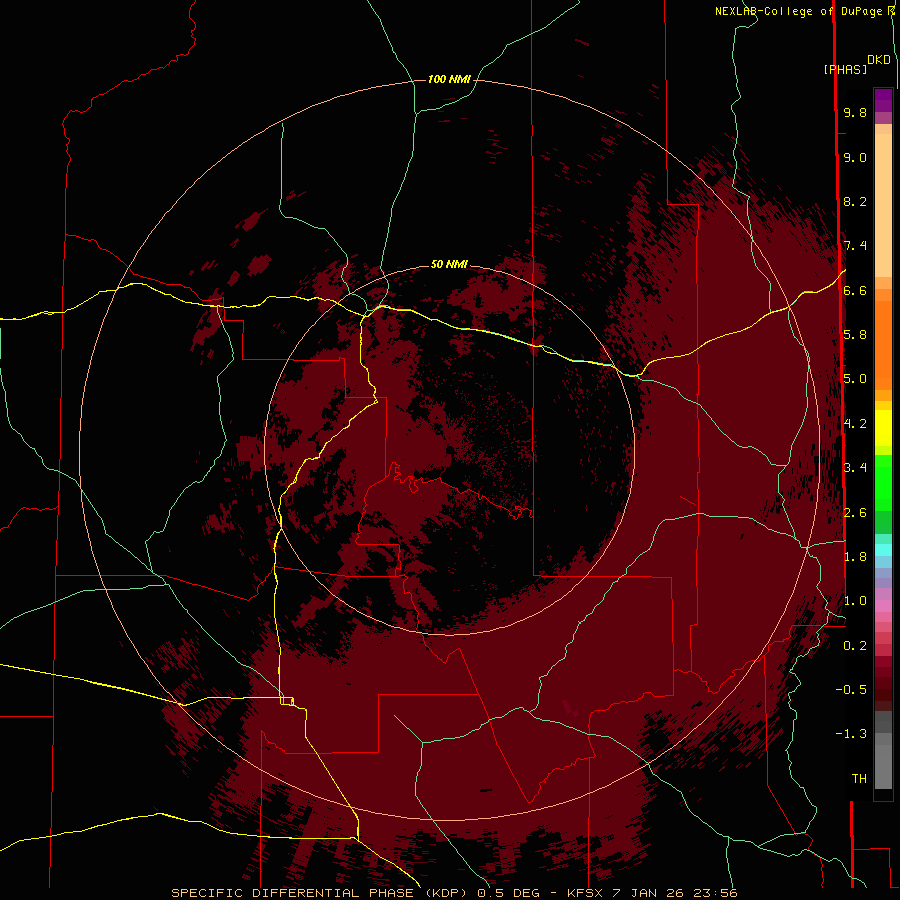Click the 4.2 value on the color scale
The width and height of the screenshot is (900, 900).
coord(855,423)
